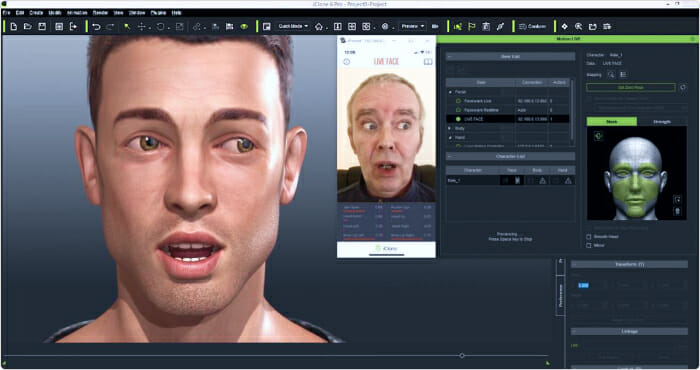This screenshot has height=370, width=700.
Task: Click the Mapping list icon
Action: (x=623, y=75)
